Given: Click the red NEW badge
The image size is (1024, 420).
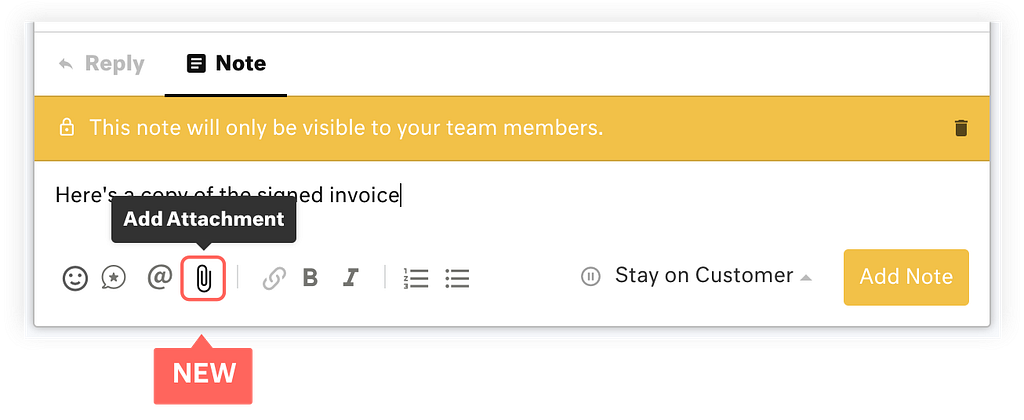Looking at the screenshot, I should click(x=203, y=374).
